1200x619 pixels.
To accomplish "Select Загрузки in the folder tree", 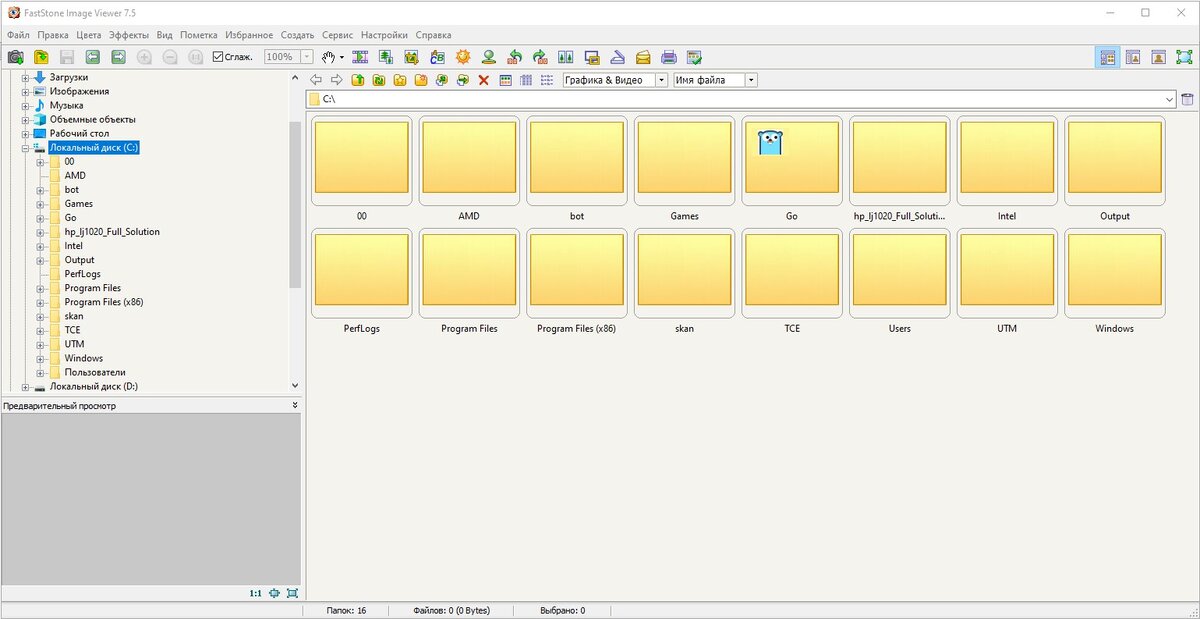I will tap(69, 77).
